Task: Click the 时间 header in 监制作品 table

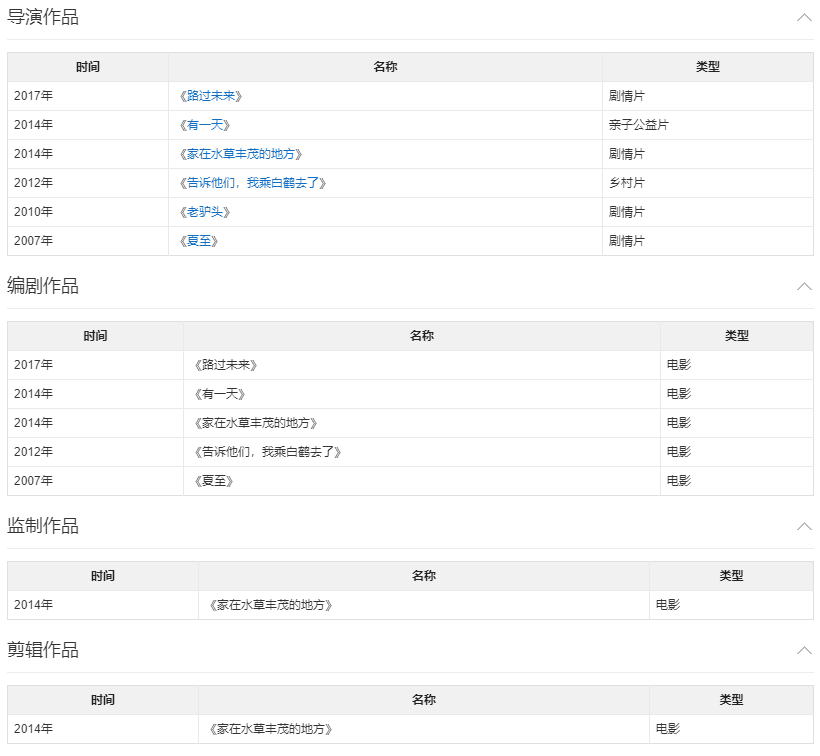Action: [103, 576]
